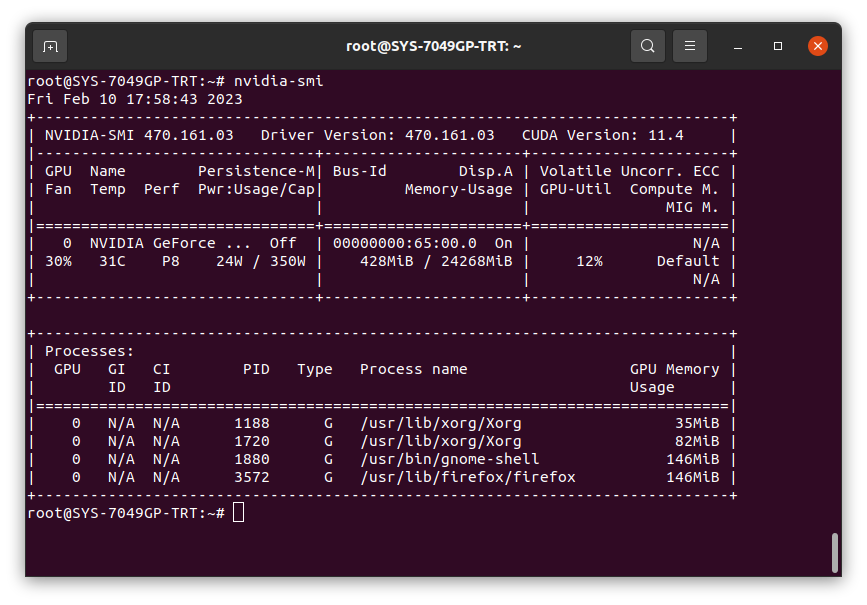Click the GPU-Util header text
The width and height of the screenshot is (867, 605).
(x=576, y=189)
